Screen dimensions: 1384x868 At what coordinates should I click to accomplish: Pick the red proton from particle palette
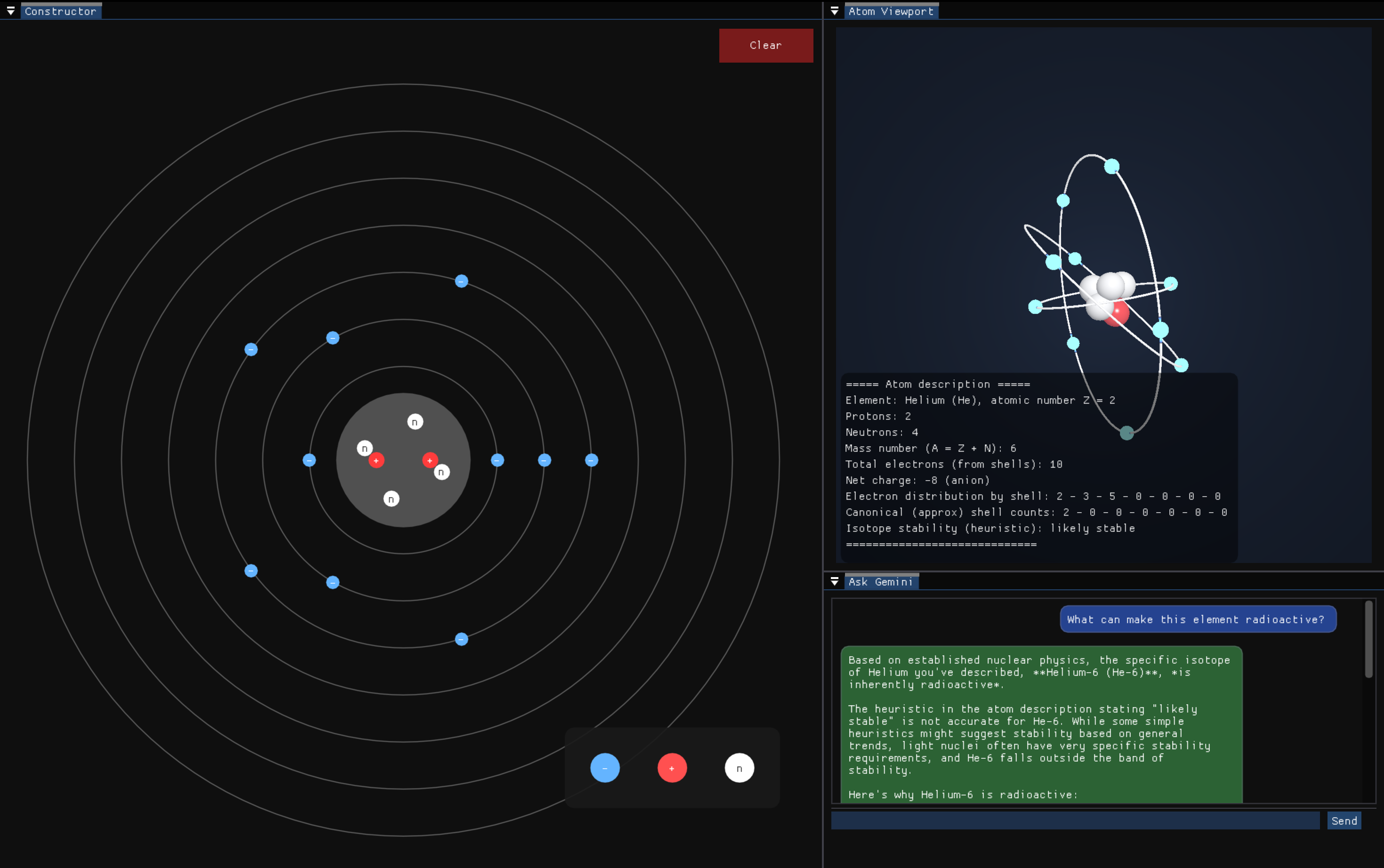click(x=672, y=768)
